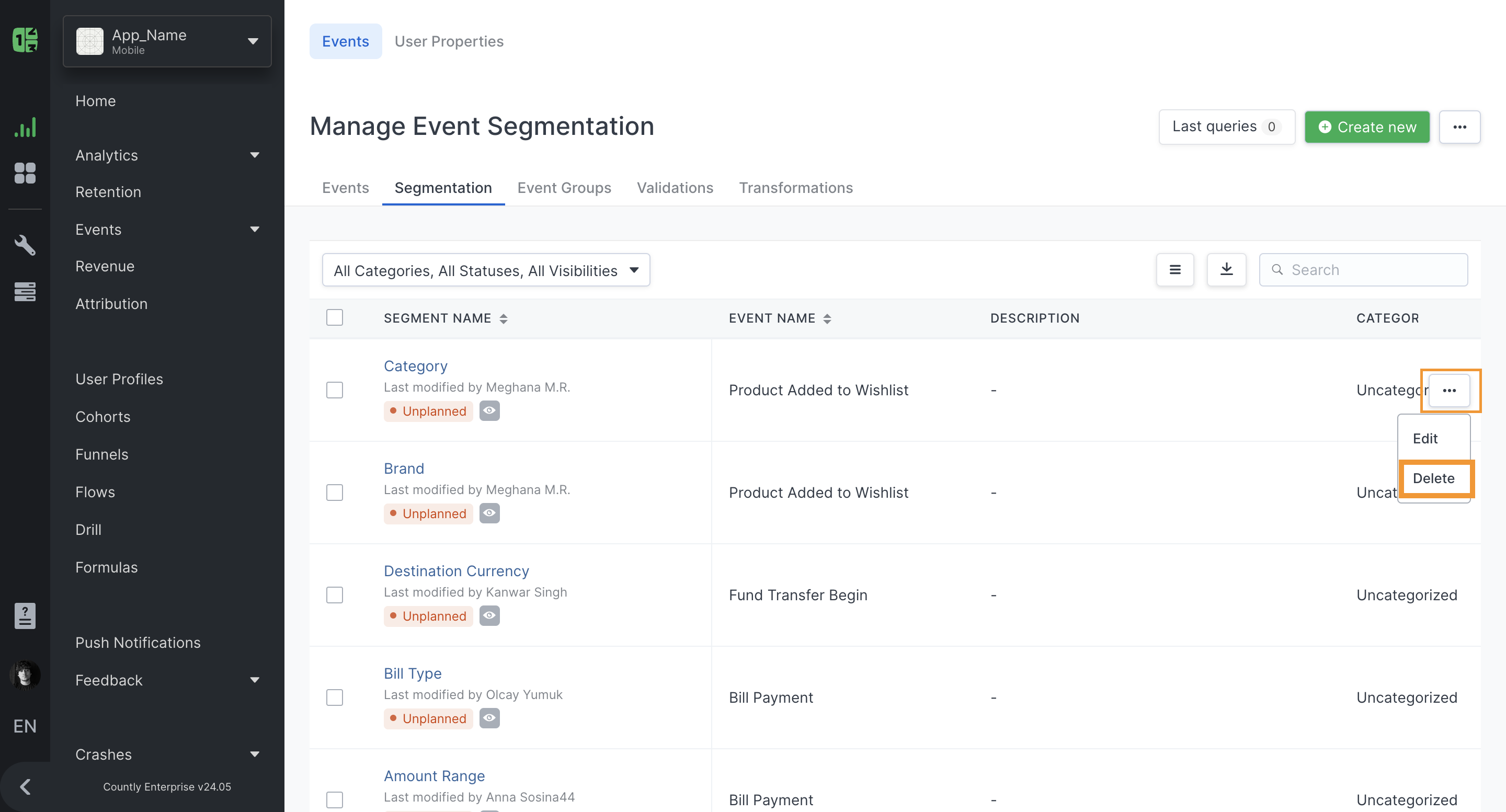This screenshot has width=1506, height=812.
Task: Open Retention in sidebar
Action: click(x=108, y=192)
